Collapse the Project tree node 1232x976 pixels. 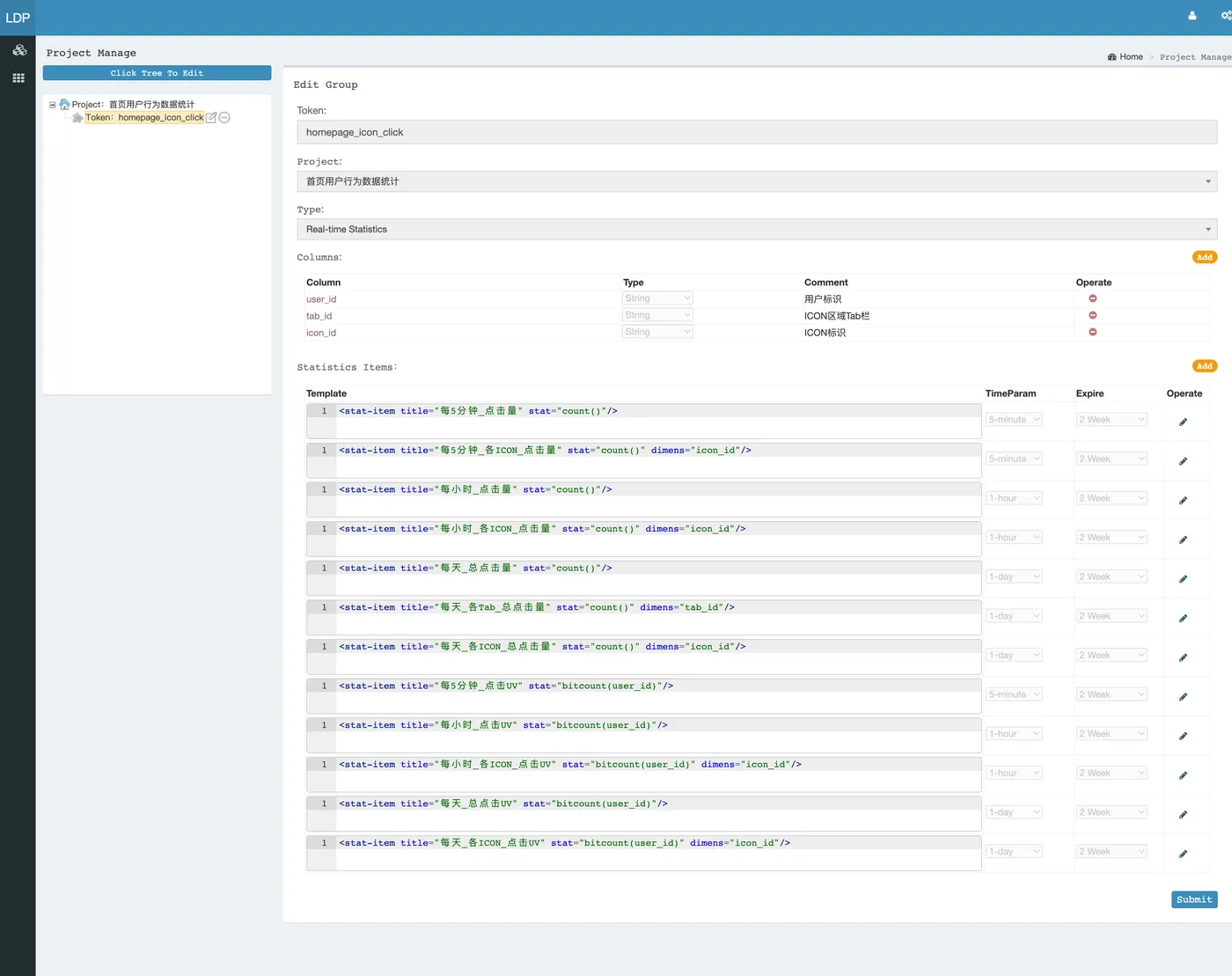[x=52, y=105]
